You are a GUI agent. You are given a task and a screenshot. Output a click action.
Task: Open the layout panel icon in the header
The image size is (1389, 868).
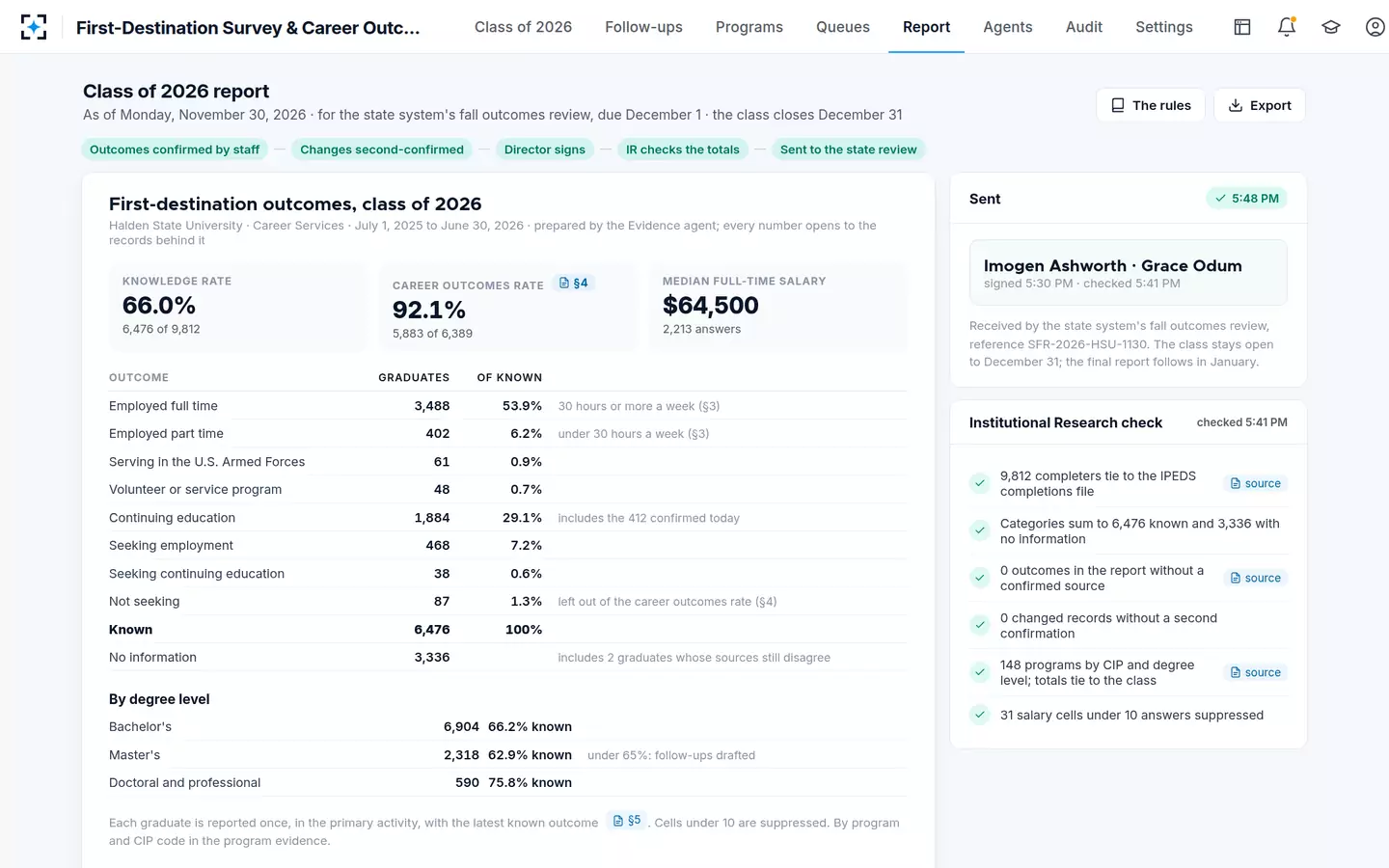point(1242,27)
